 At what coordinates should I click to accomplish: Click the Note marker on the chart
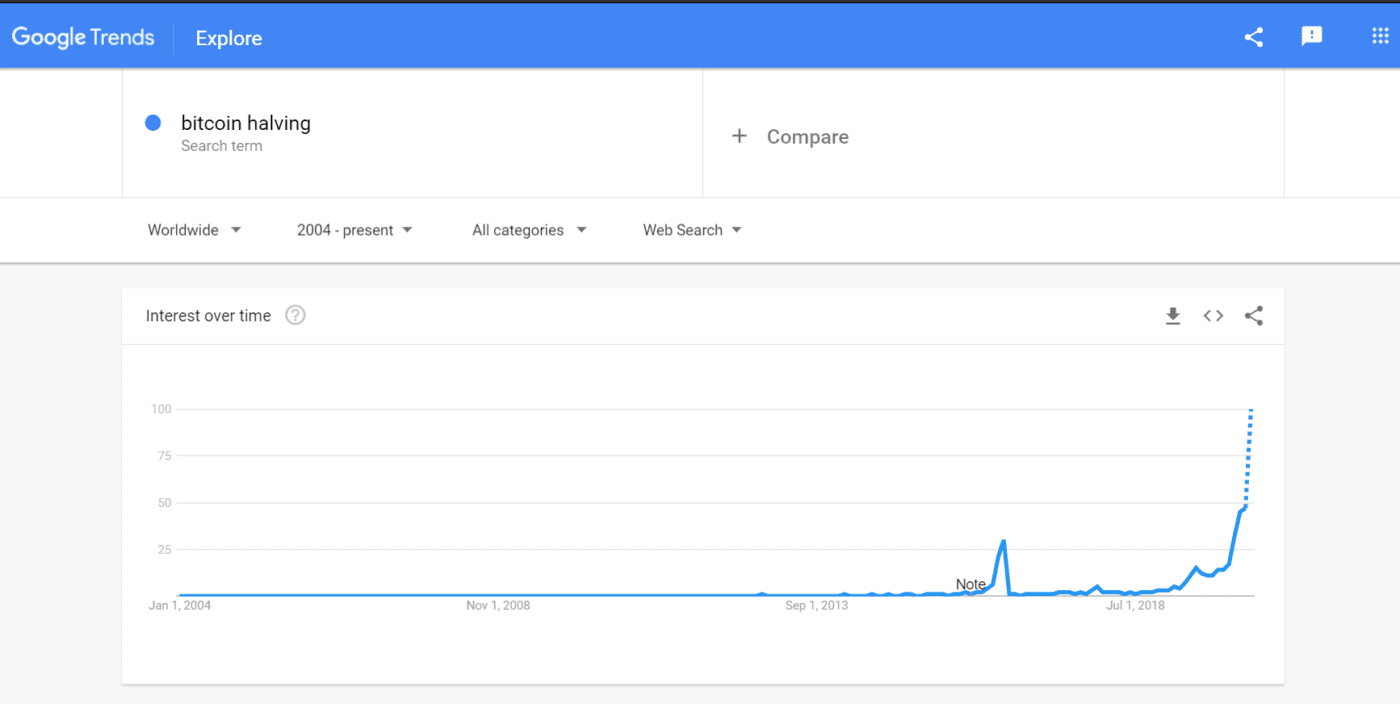970,584
